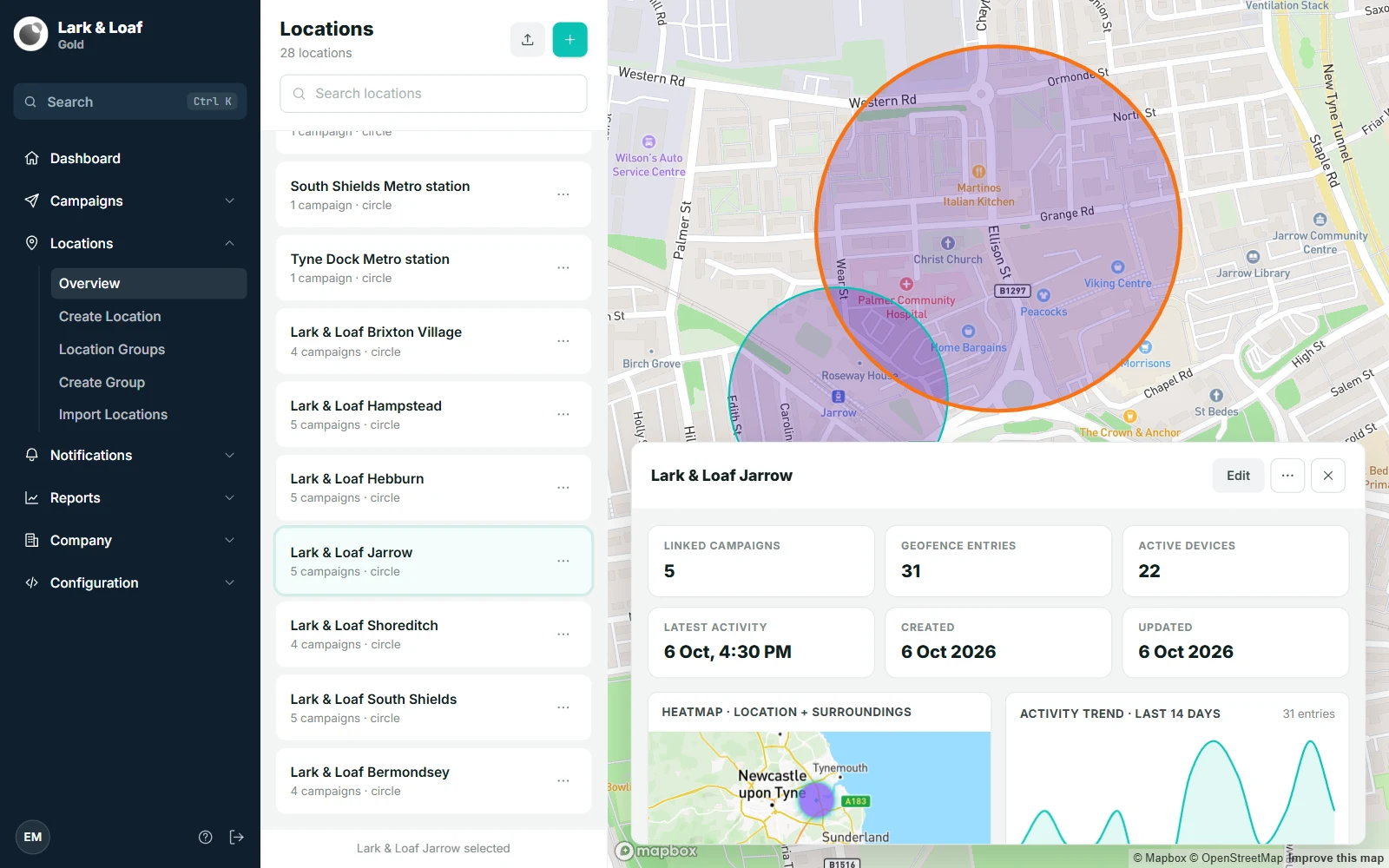This screenshot has width=1389, height=868.
Task: Click the Improve this map link
Action: click(1335, 858)
